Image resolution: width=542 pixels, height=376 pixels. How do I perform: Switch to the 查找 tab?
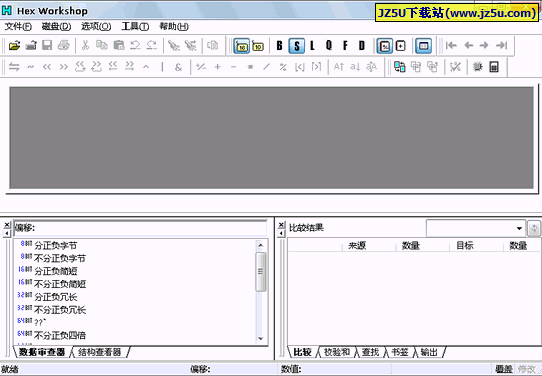point(371,352)
